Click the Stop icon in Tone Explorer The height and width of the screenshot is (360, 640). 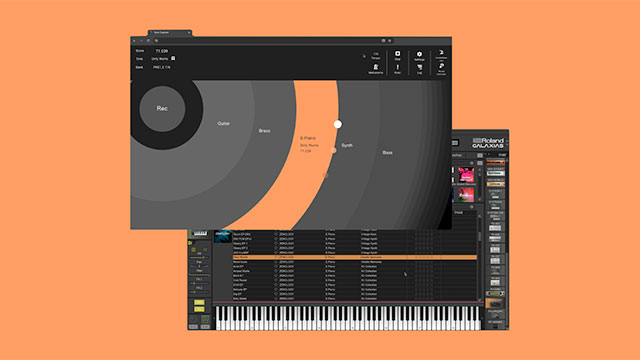pos(397,53)
